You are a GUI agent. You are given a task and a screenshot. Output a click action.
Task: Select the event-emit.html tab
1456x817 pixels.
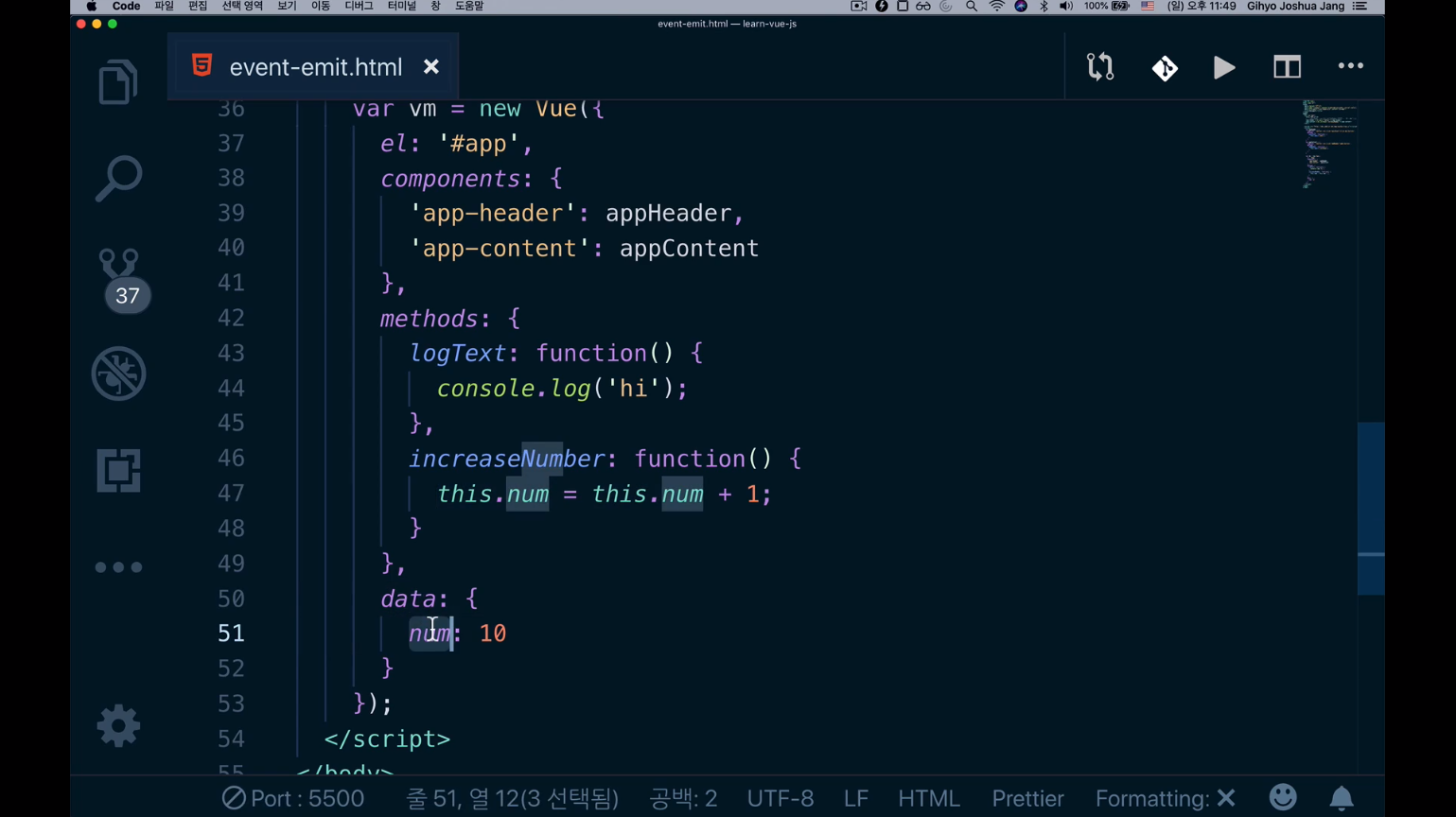[315, 67]
